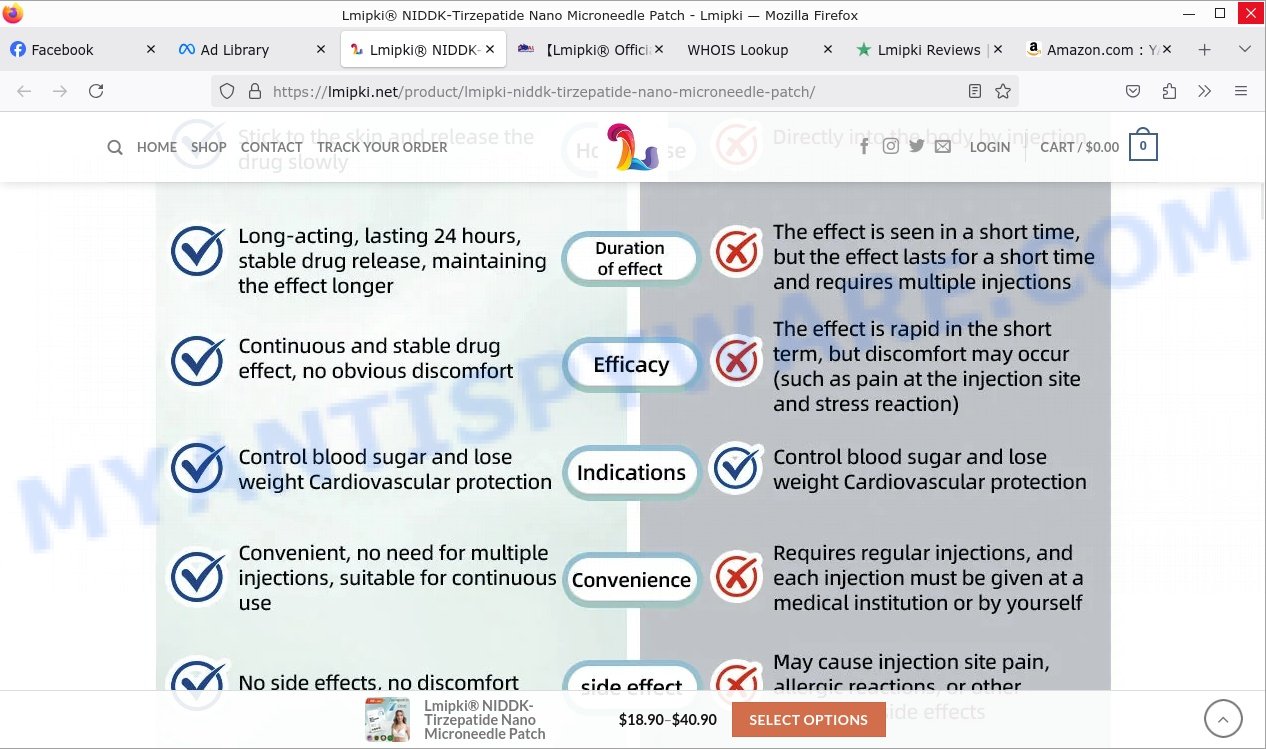Click the Efficacy label
The width and height of the screenshot is (1266, 749).
[x=631, y=365]
